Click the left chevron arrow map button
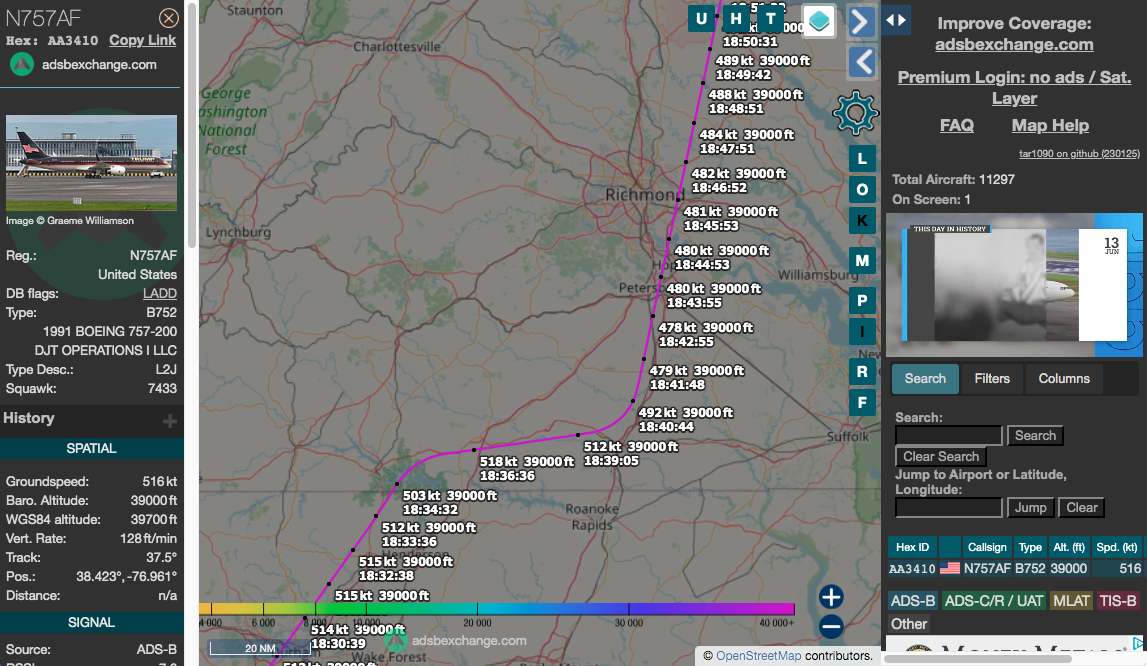The image size is (1147, 666). click(x=862, y=61)
